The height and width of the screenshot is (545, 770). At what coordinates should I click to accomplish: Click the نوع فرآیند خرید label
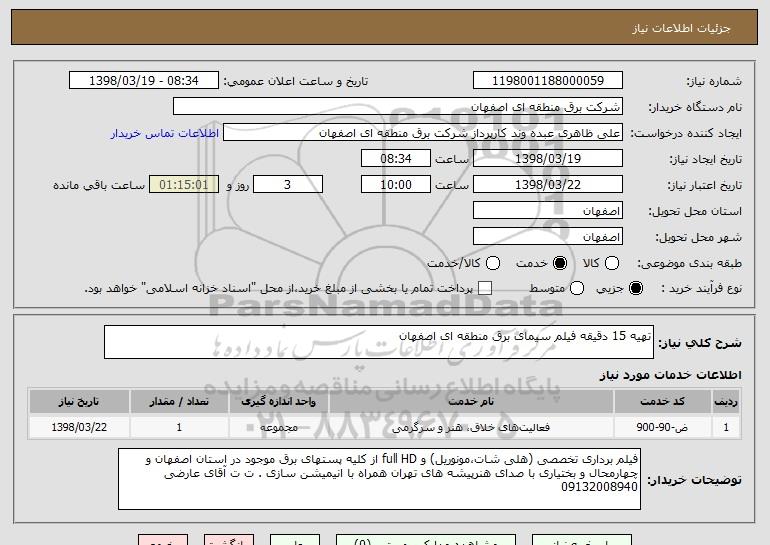[701, 289]
